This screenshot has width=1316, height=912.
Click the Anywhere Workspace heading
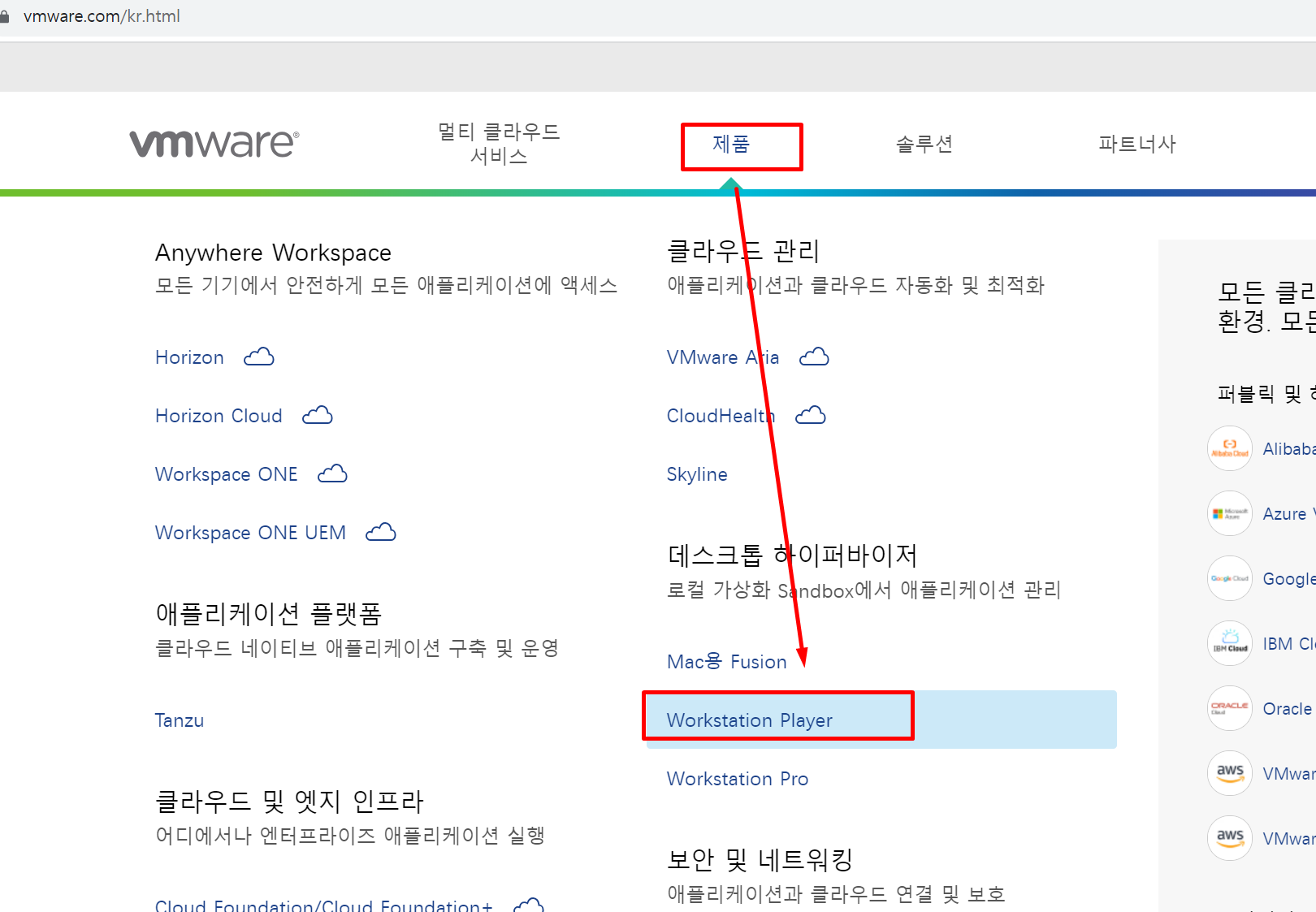pyautogui.click(x=273, y=253)
